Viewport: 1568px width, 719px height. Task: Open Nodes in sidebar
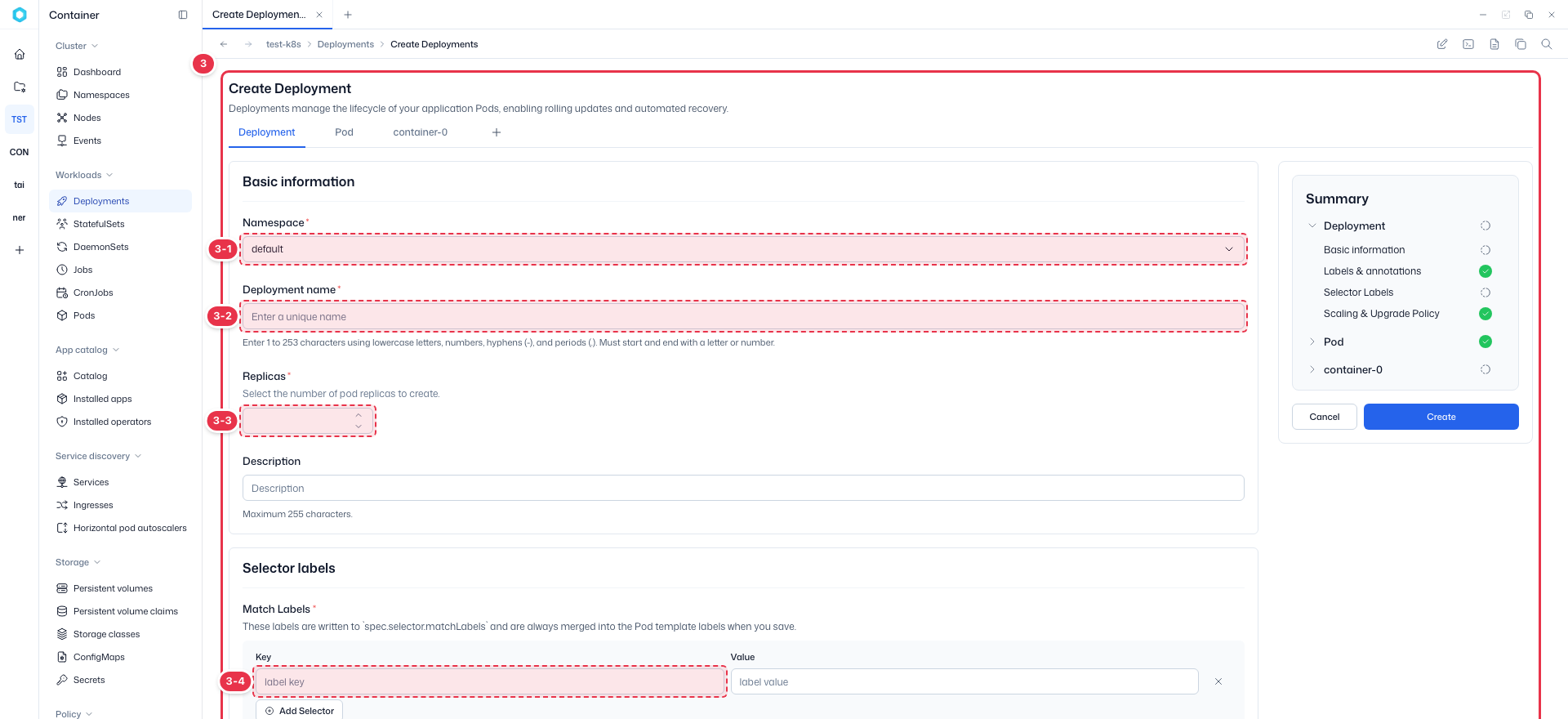point(120,118)
